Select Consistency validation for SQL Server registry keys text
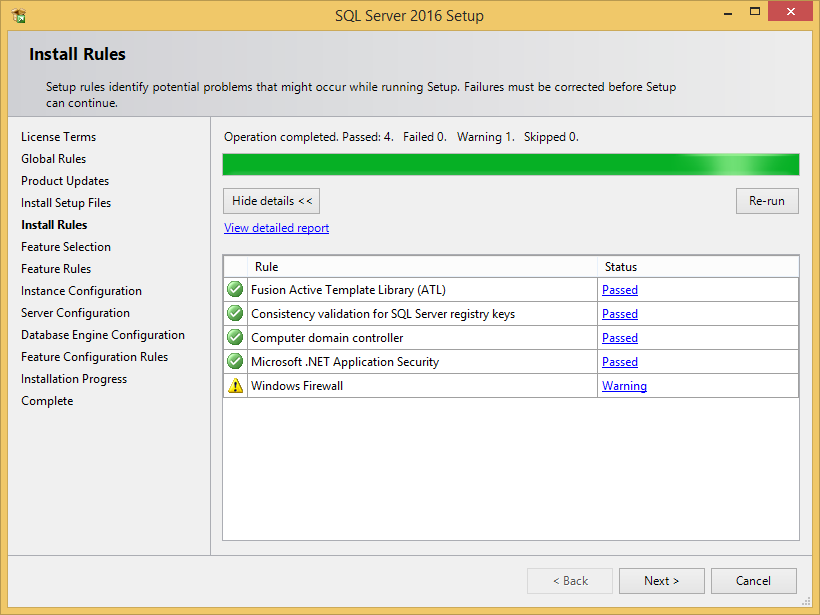Viewport: 820px width, 615px height. (x=383, y=314)
